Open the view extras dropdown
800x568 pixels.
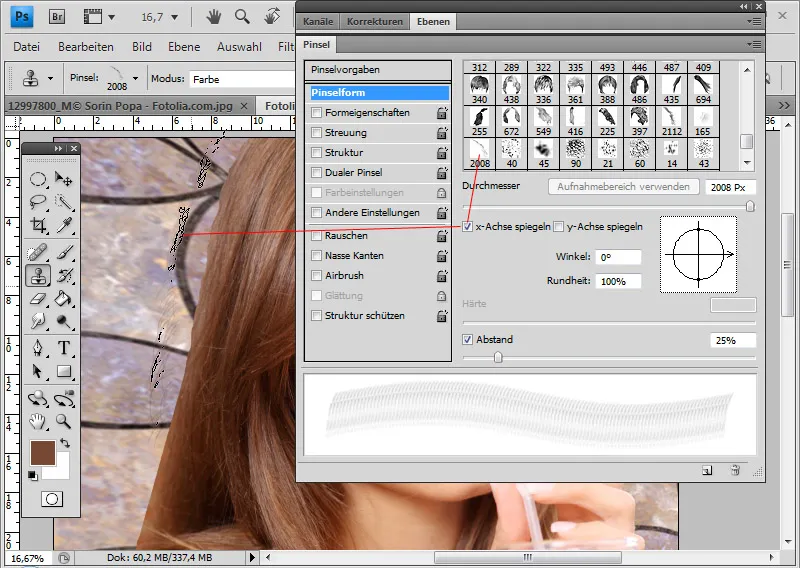[111, 17]
